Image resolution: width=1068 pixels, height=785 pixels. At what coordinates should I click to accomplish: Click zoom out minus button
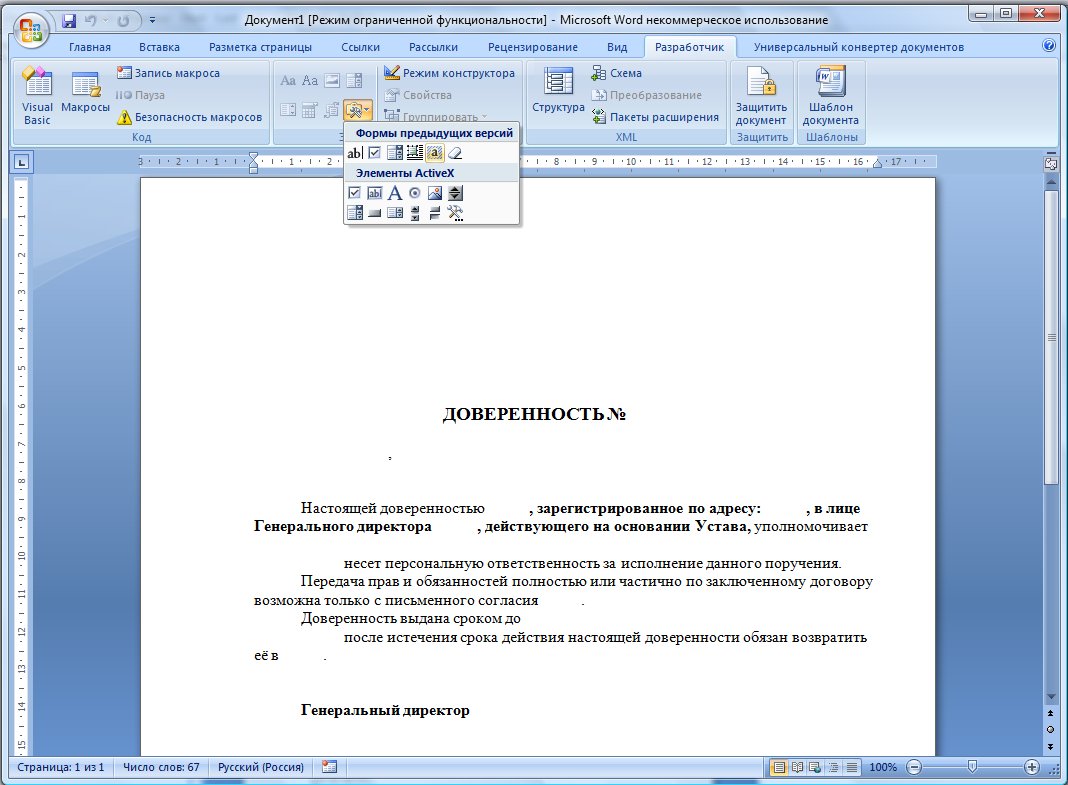coord(914,767)
